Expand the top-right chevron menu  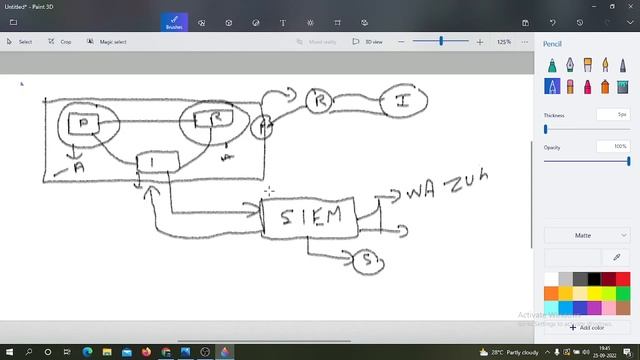[x=630, y=23]
